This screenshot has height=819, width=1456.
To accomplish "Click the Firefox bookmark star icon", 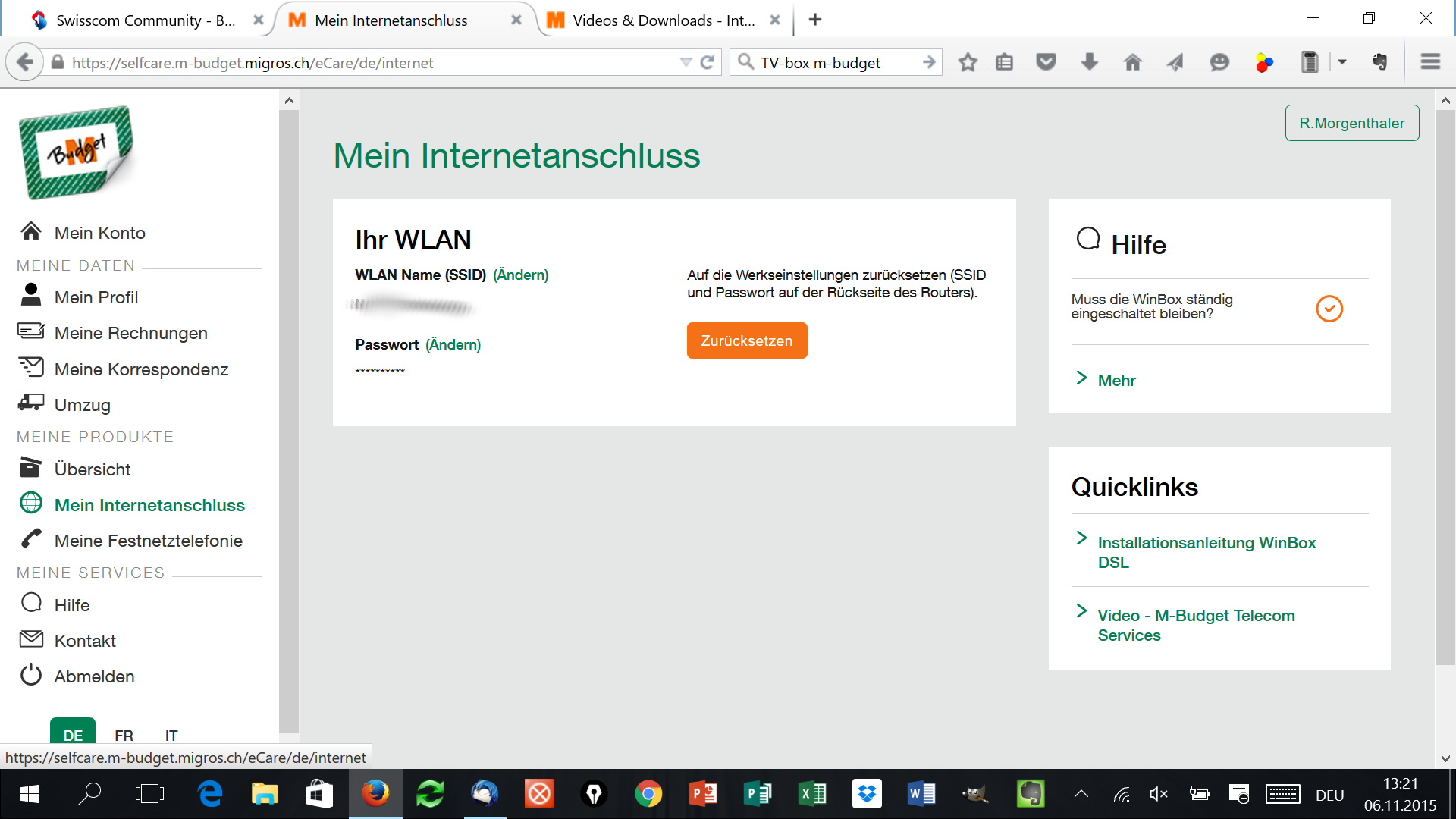I will click(968, 62).
